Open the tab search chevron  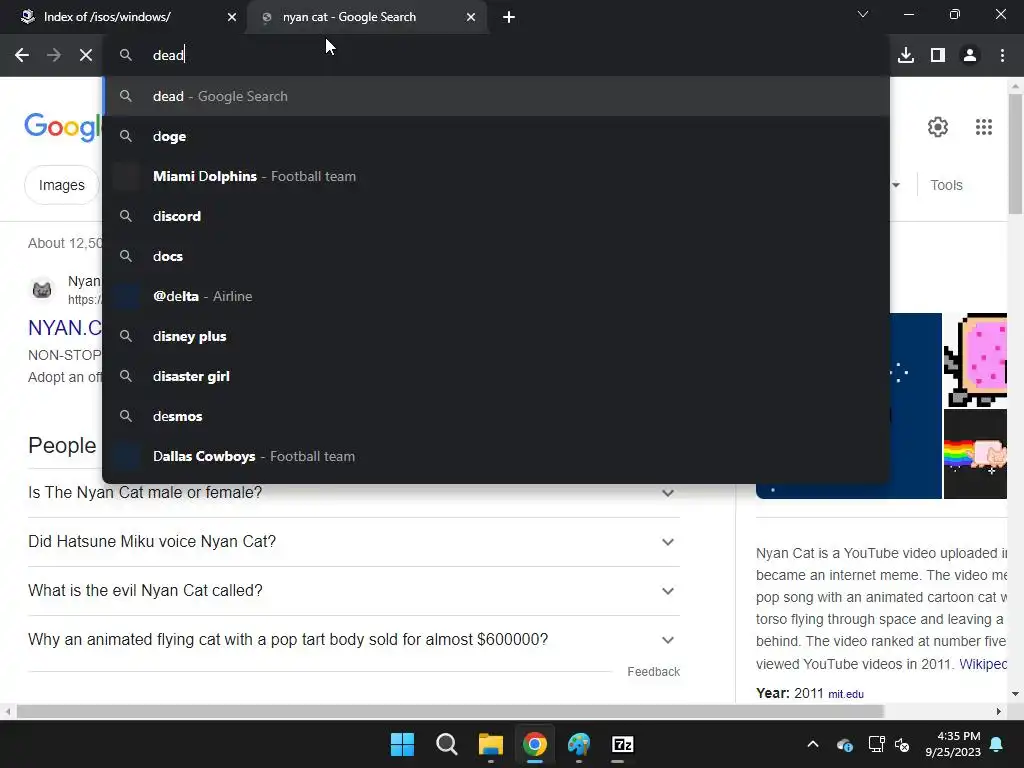(x=863, y=14)
